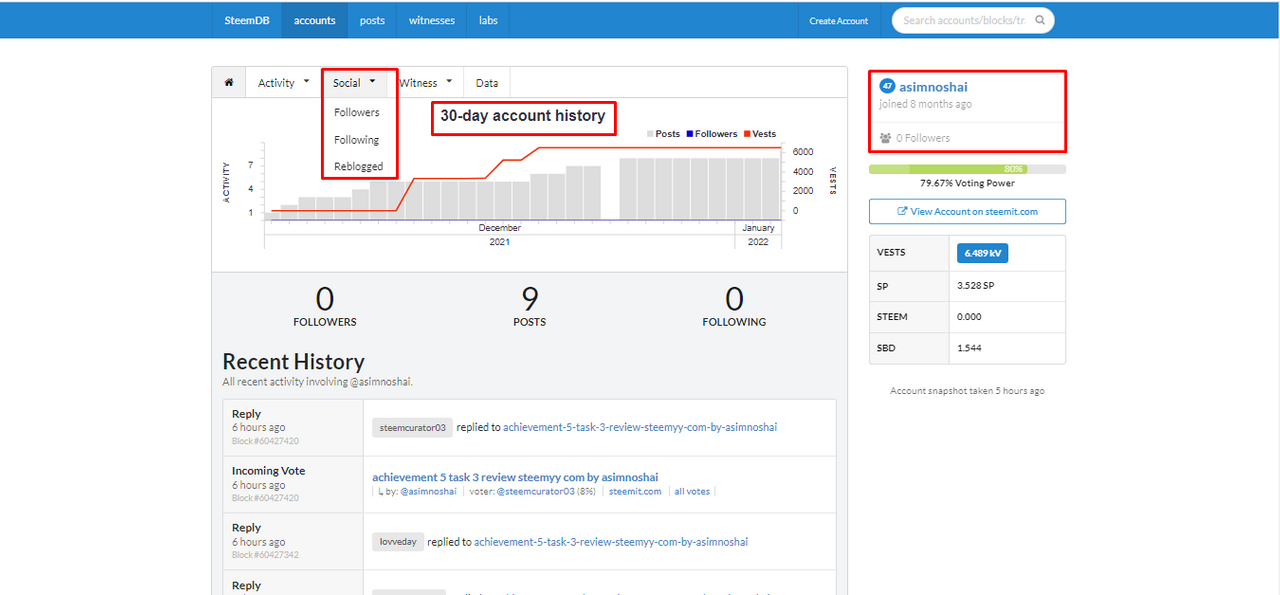Click 0.000 STEEM value

pos(969,316)
